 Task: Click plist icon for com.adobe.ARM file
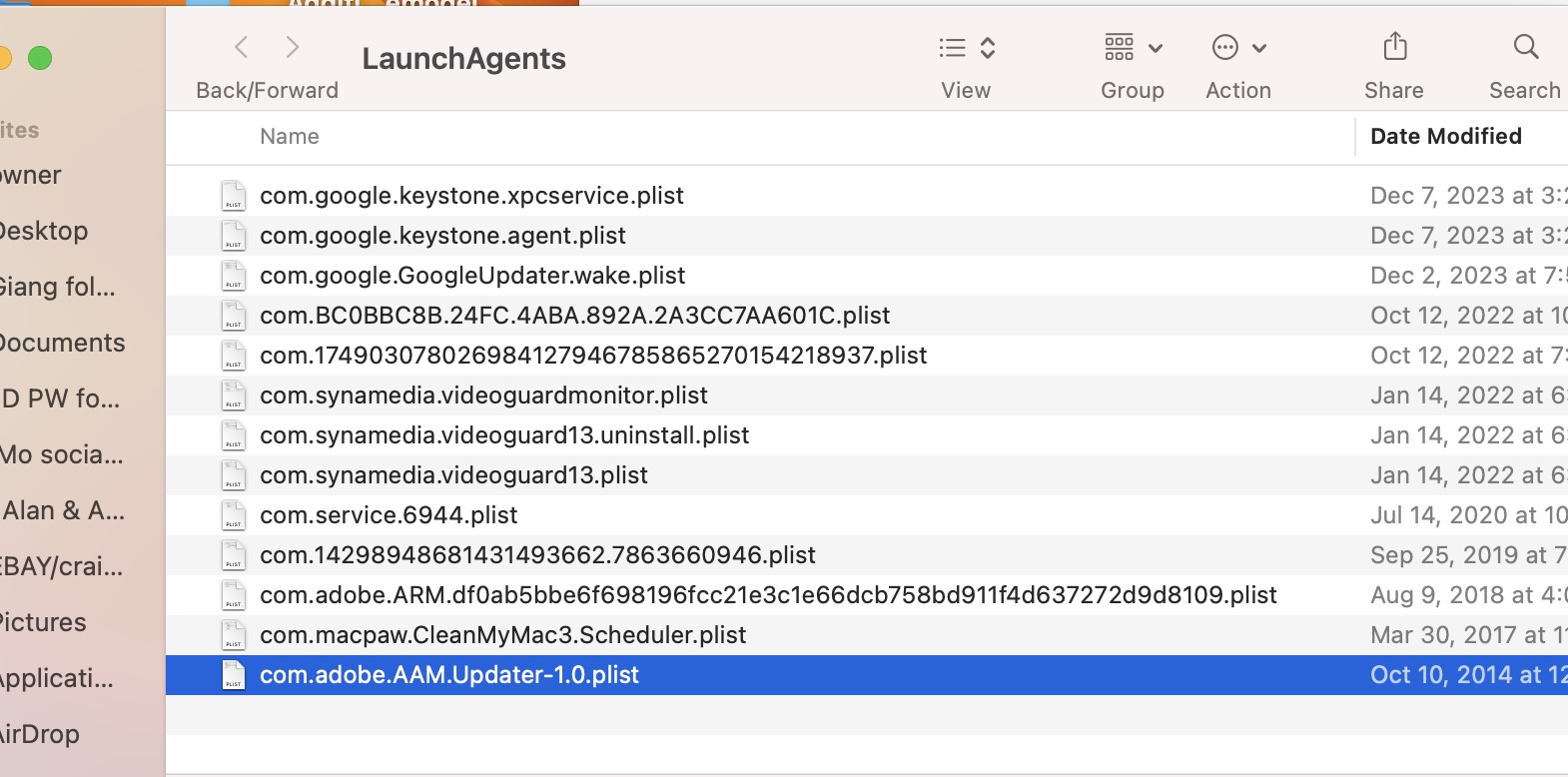coord(234,595)
